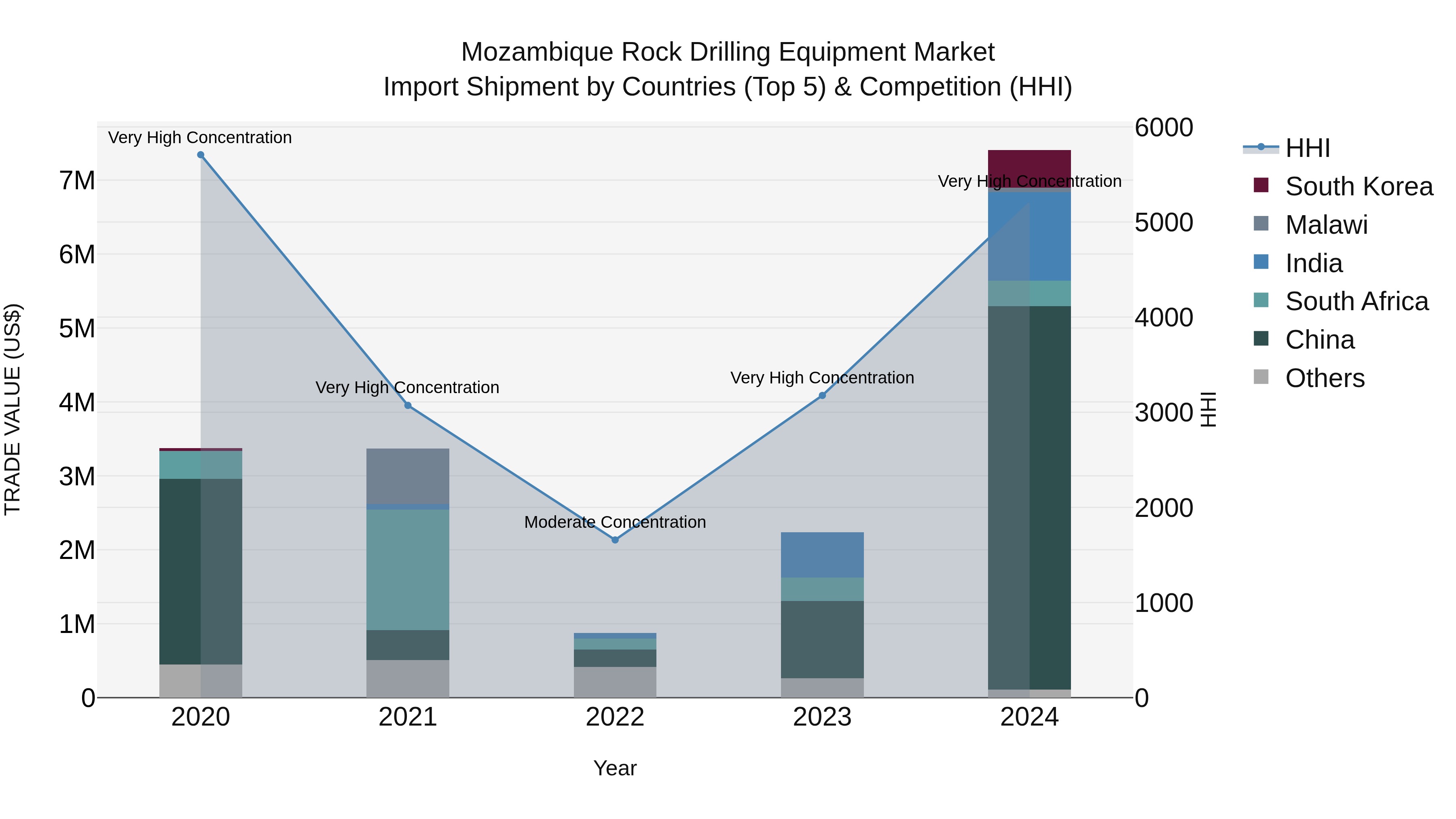
Task: Click the India segment in 2023 bar
Action: [822, 555]
